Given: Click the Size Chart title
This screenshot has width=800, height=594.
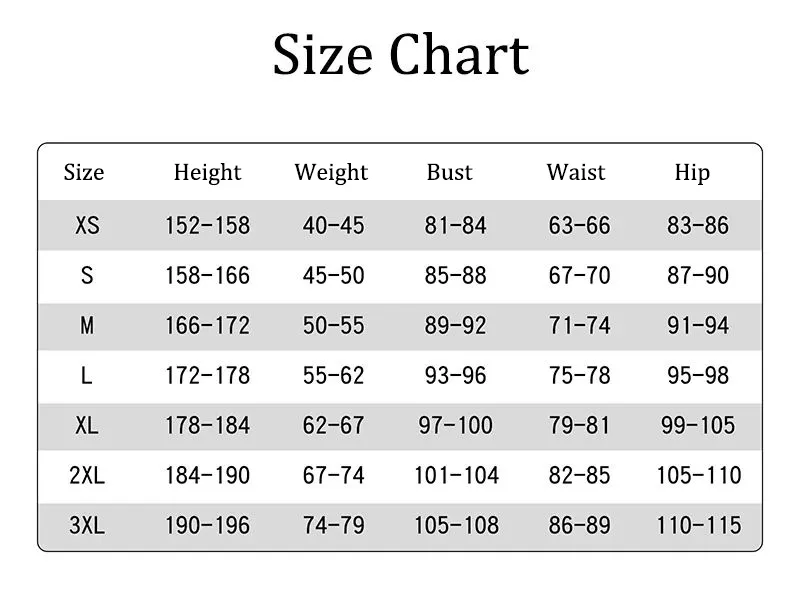Looking at the screenshot, I should point(400,55).
